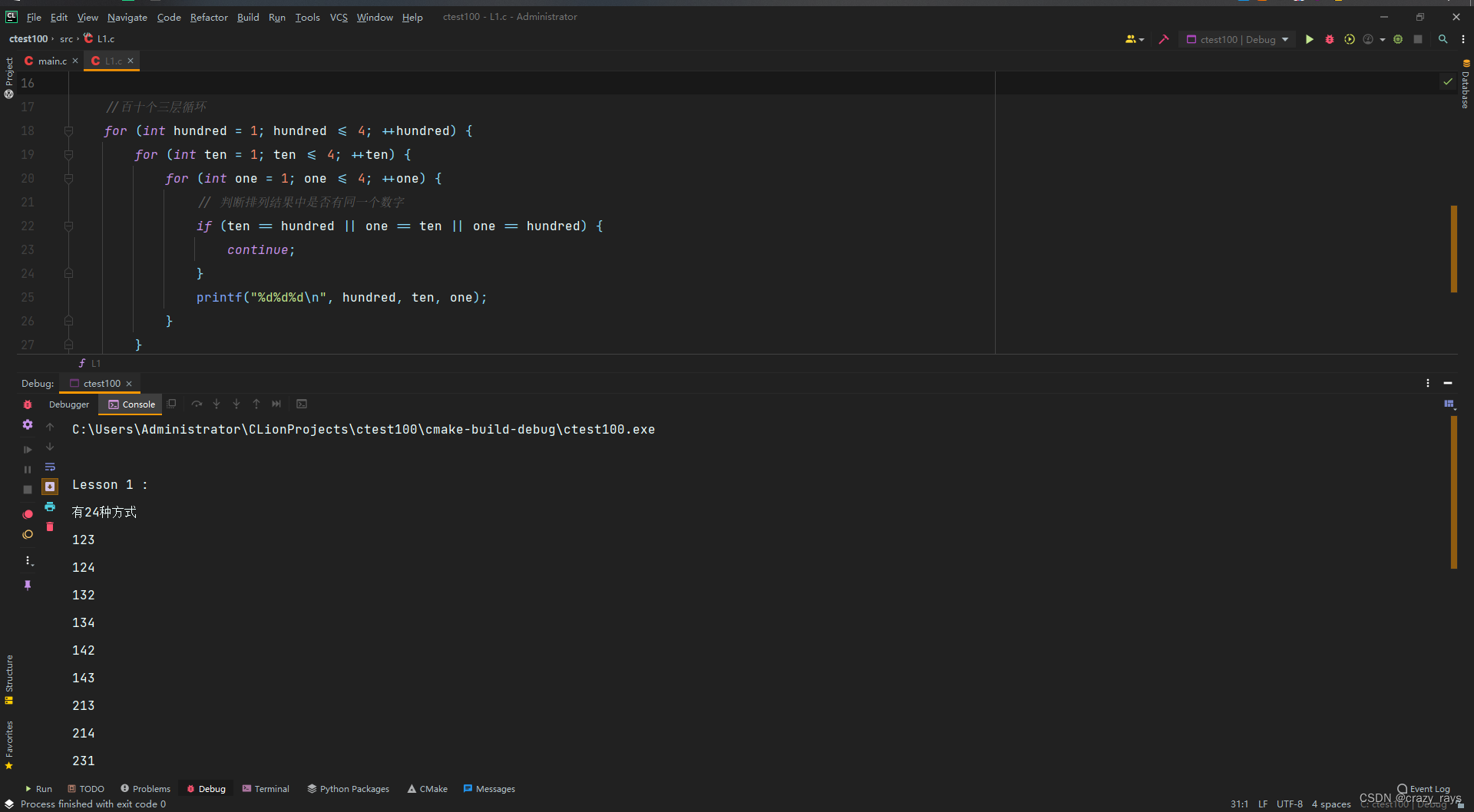Screen dimensions: 1474x812
Task: Open the Navigate menu
Action: (127, 17)
